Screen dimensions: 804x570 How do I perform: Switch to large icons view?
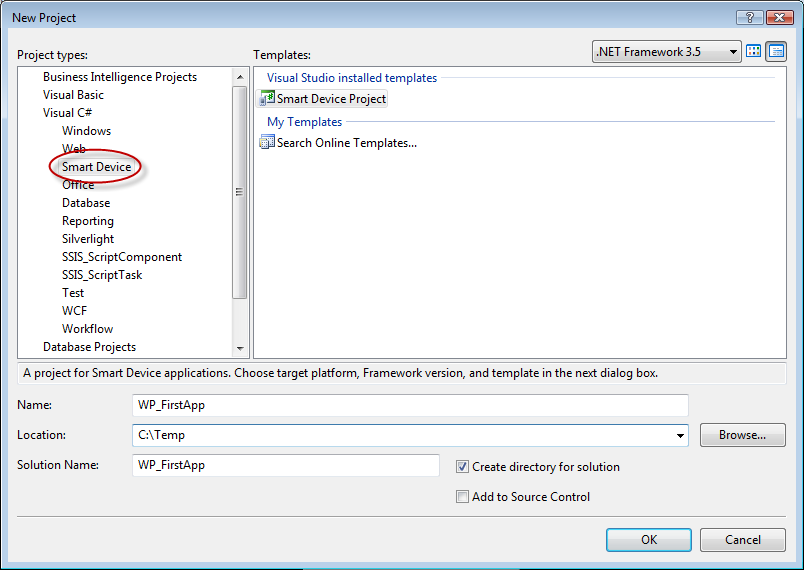pyautogui.click(x=753, y=51)
